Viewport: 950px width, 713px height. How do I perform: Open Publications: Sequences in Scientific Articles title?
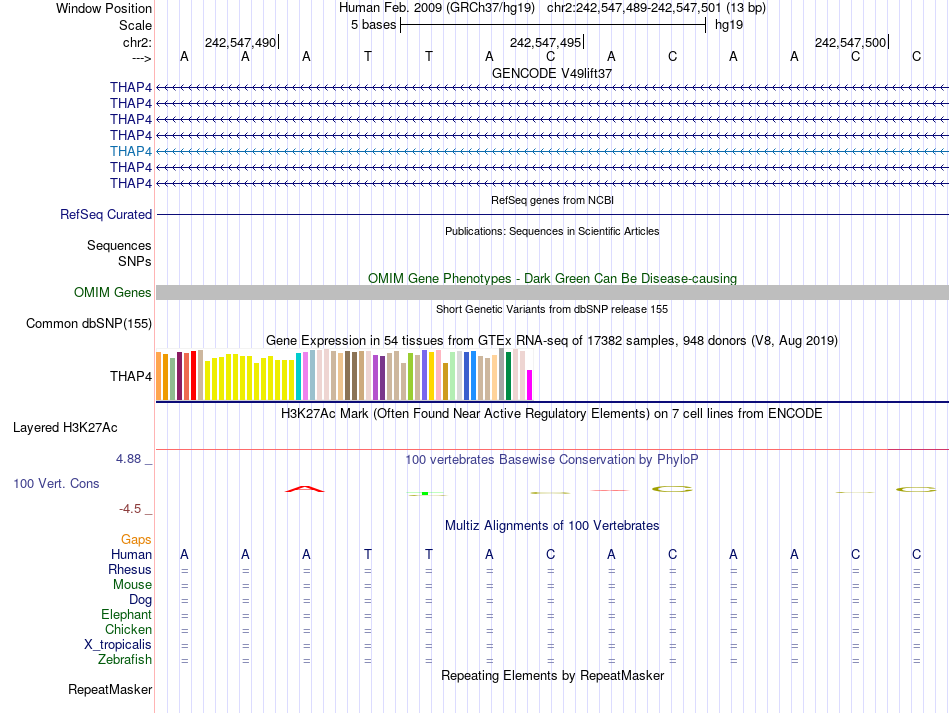[552, 231]
